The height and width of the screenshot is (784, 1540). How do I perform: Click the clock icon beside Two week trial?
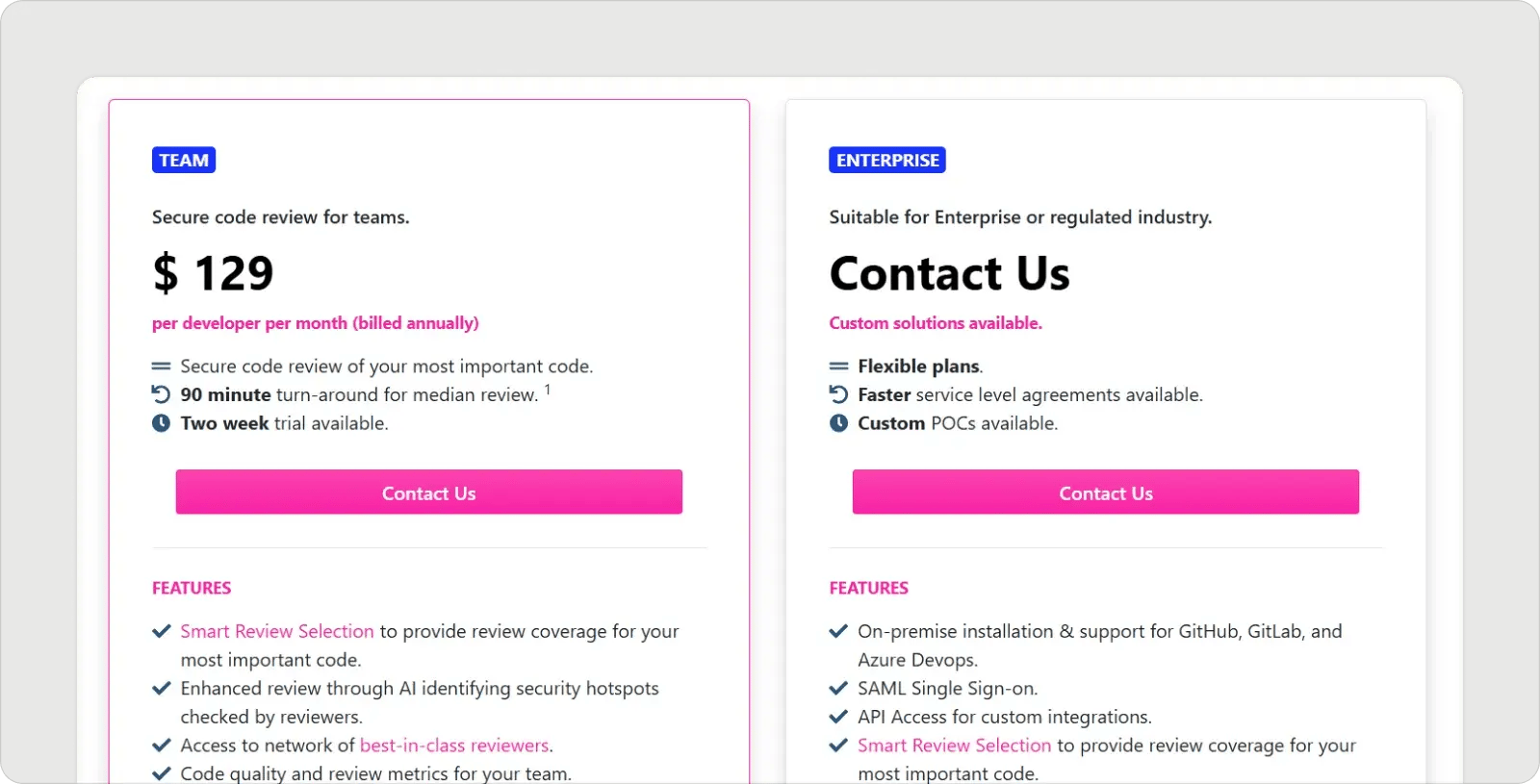coord(160,422)
